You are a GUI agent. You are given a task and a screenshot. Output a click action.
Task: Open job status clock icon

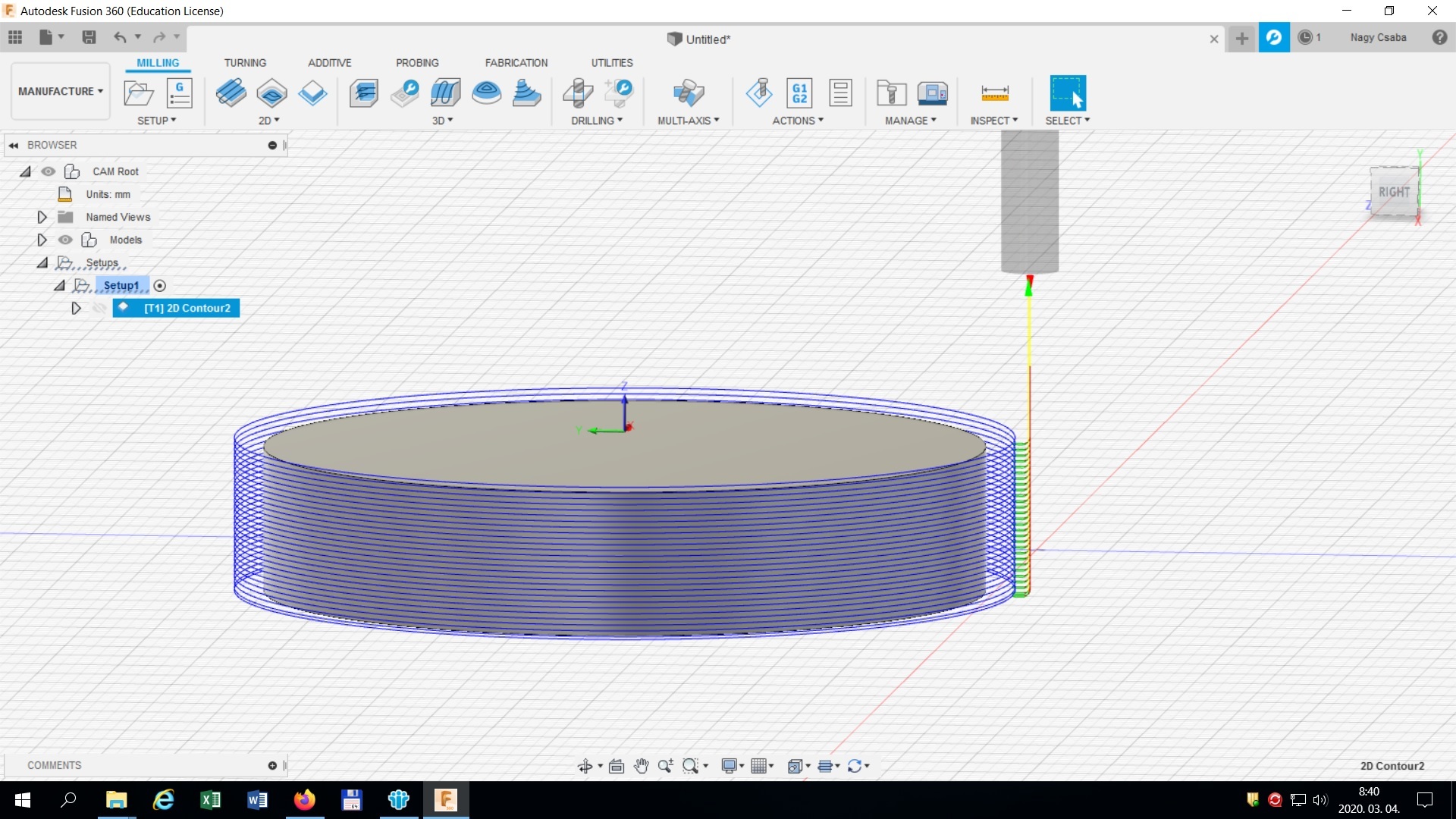[1305, 37]
